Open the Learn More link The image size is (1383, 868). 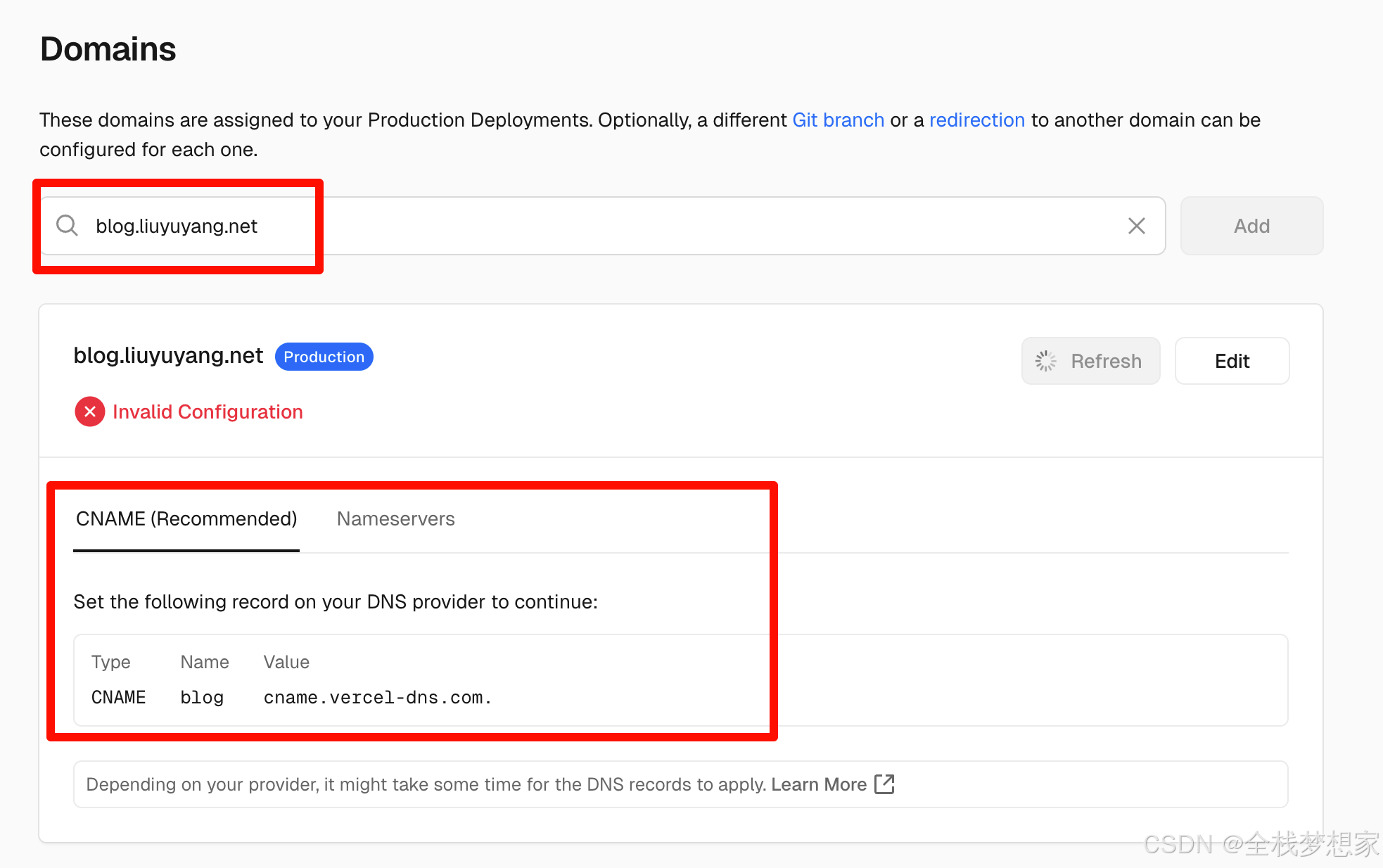tap(819, 784)
